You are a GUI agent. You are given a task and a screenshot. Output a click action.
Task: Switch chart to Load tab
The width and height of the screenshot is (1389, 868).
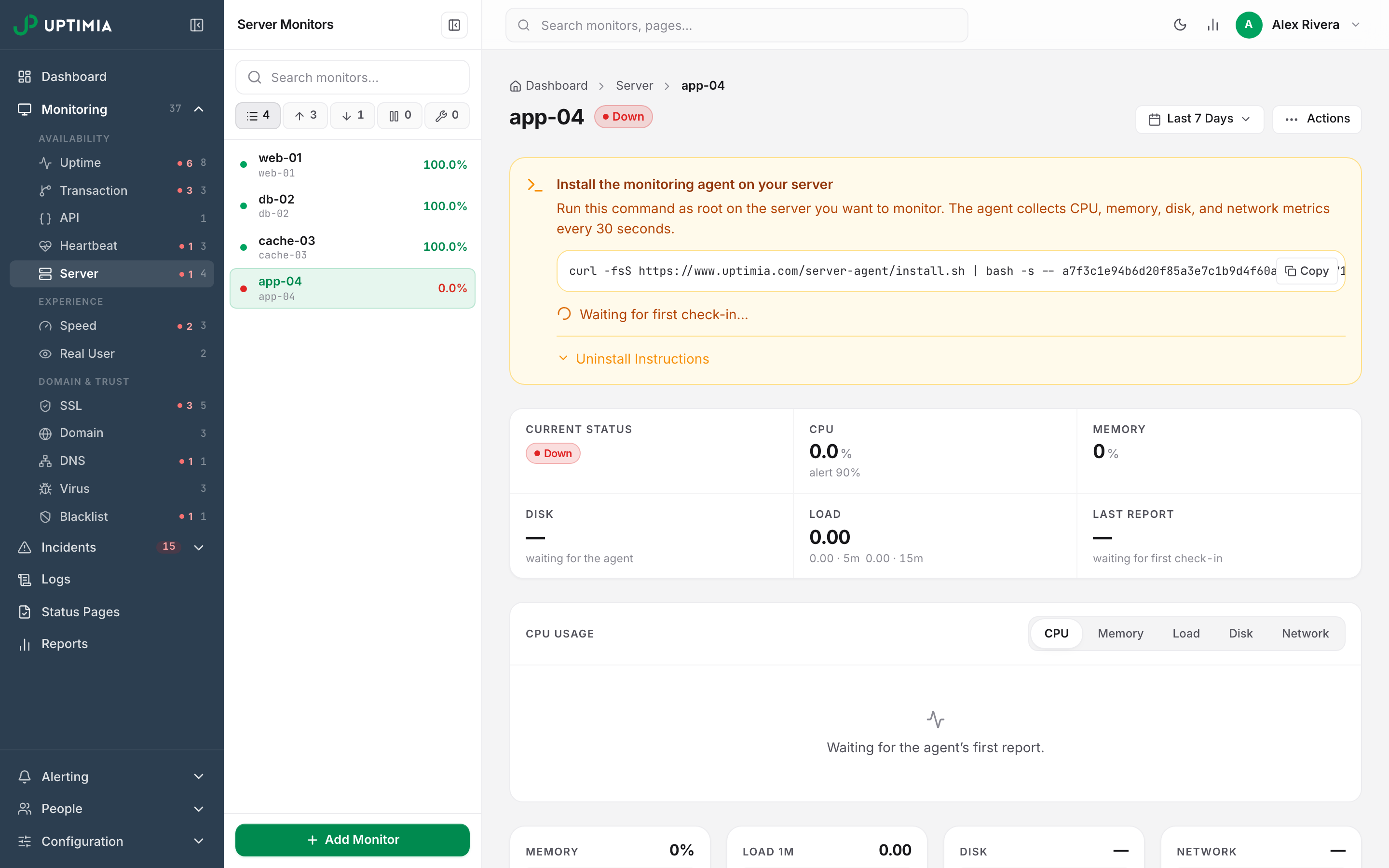(x=1186, y=633)
